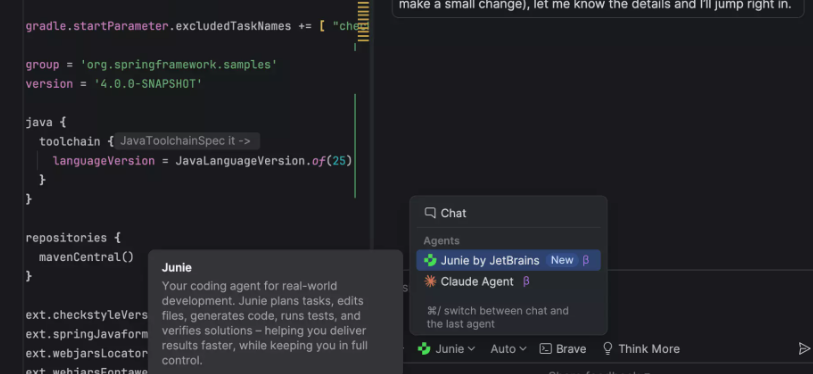This screenshot has width=813, height=374.
Task: Click the beta symbol beside Claude Agent
Action: (526, 282)
